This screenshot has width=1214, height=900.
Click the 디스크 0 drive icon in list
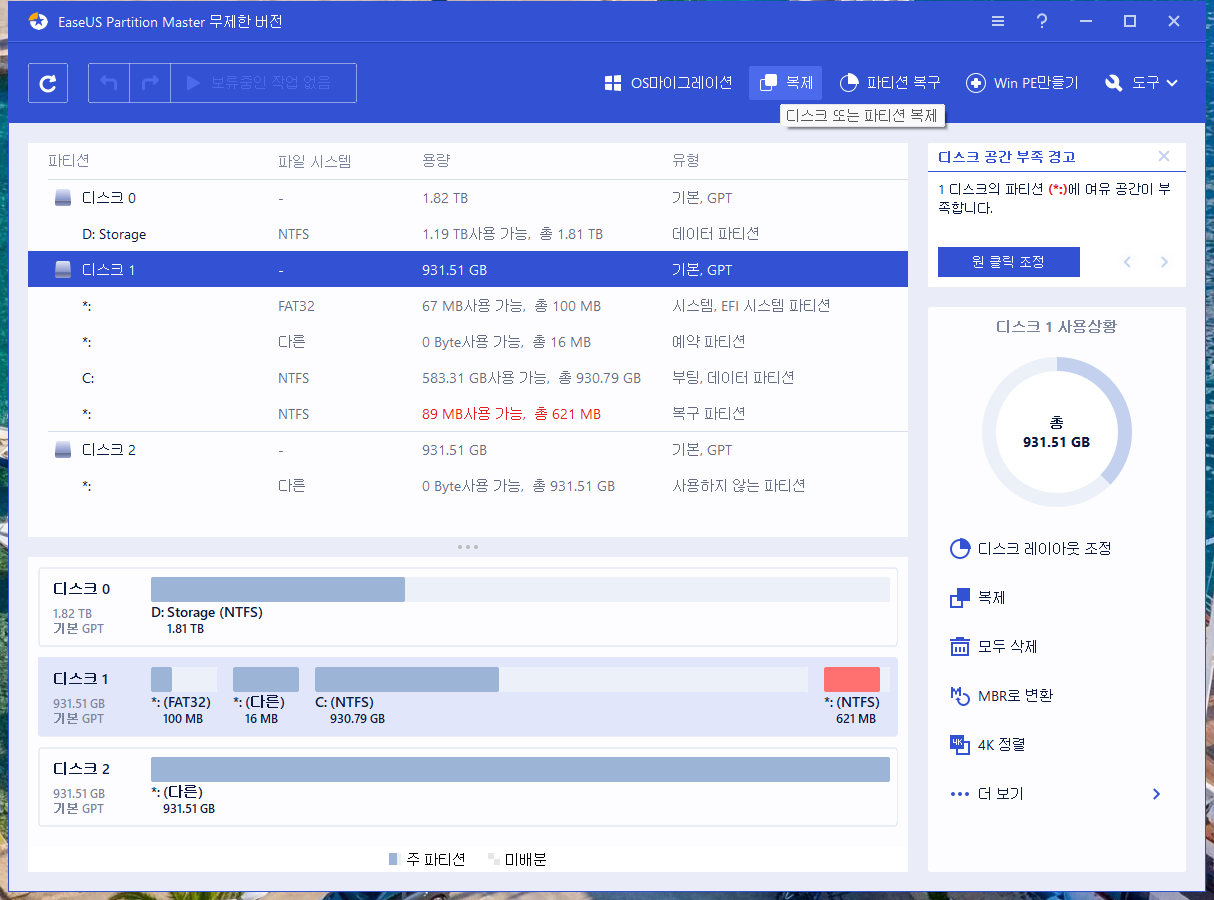click(63, 198)
